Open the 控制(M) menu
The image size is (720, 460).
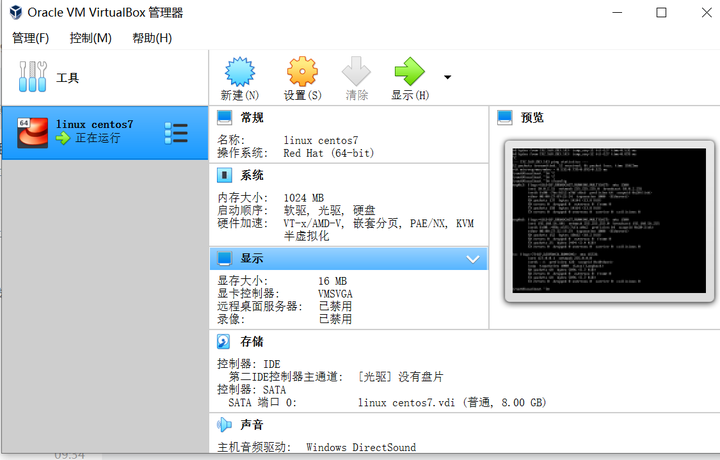90,38
